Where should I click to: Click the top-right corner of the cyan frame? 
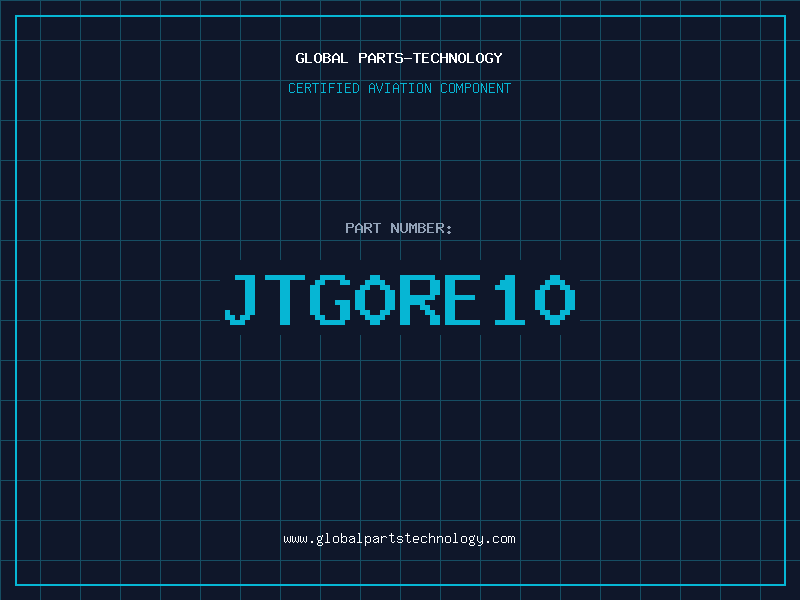(x=784, y=16)
